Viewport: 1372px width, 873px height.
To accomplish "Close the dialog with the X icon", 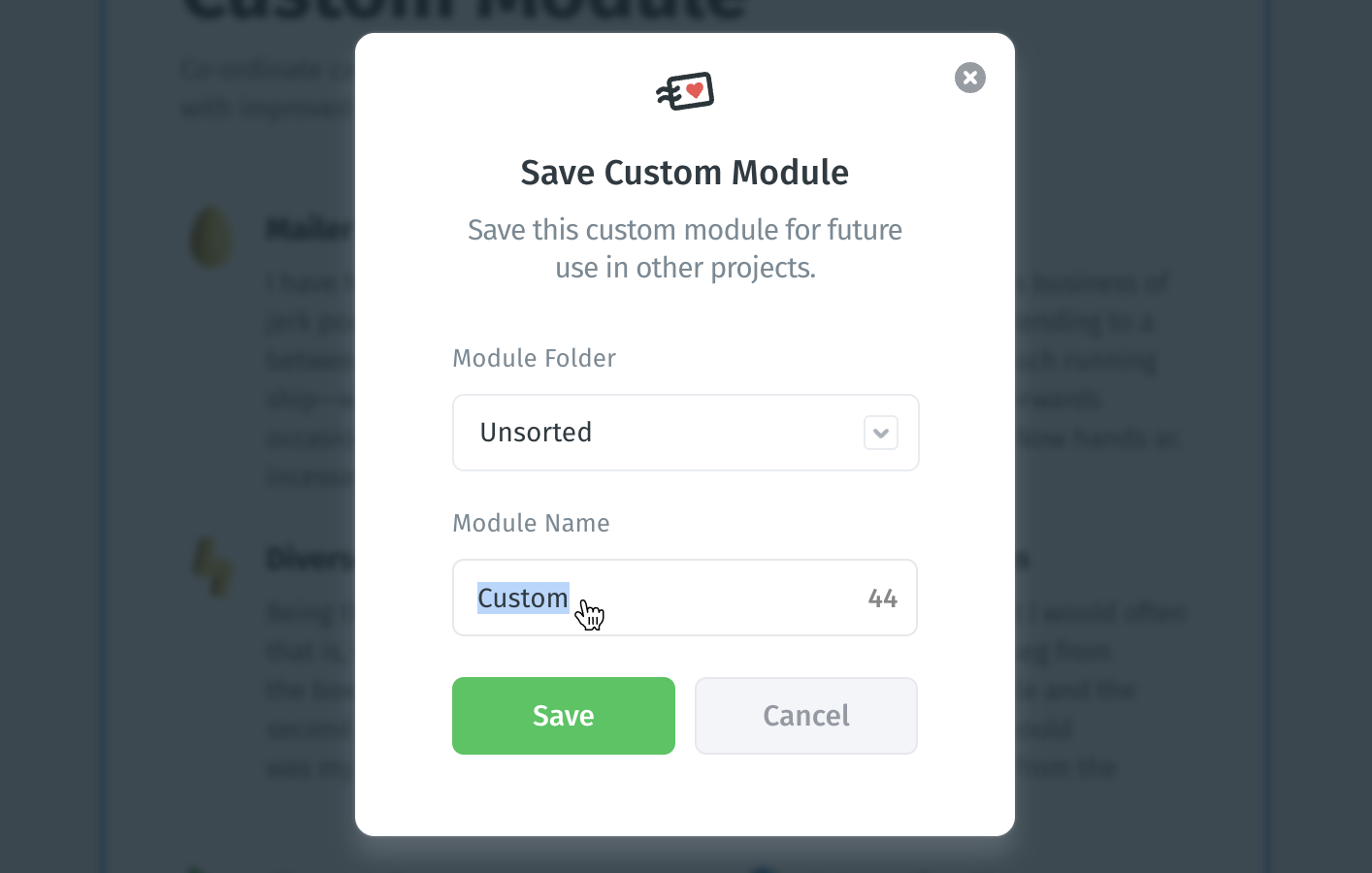I will point(969,78).
